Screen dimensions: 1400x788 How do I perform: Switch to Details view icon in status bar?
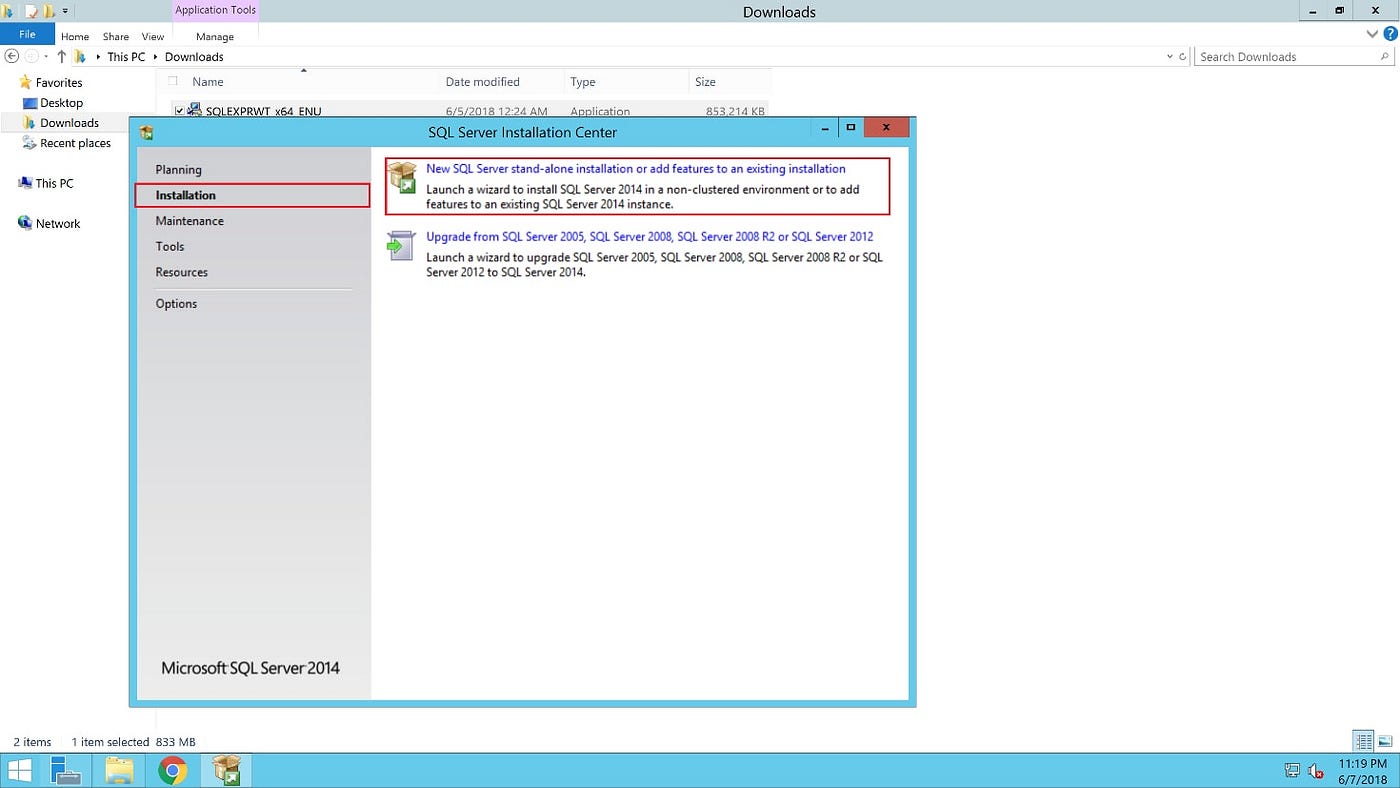coord(1363,742)
